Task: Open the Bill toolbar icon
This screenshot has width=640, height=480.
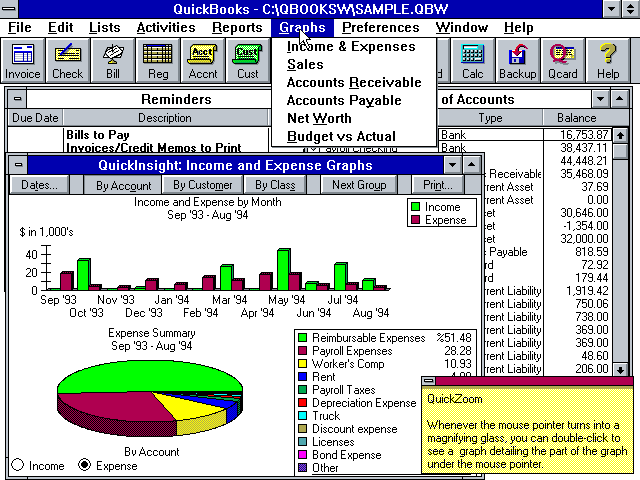Action: click(x=113, y=61)
